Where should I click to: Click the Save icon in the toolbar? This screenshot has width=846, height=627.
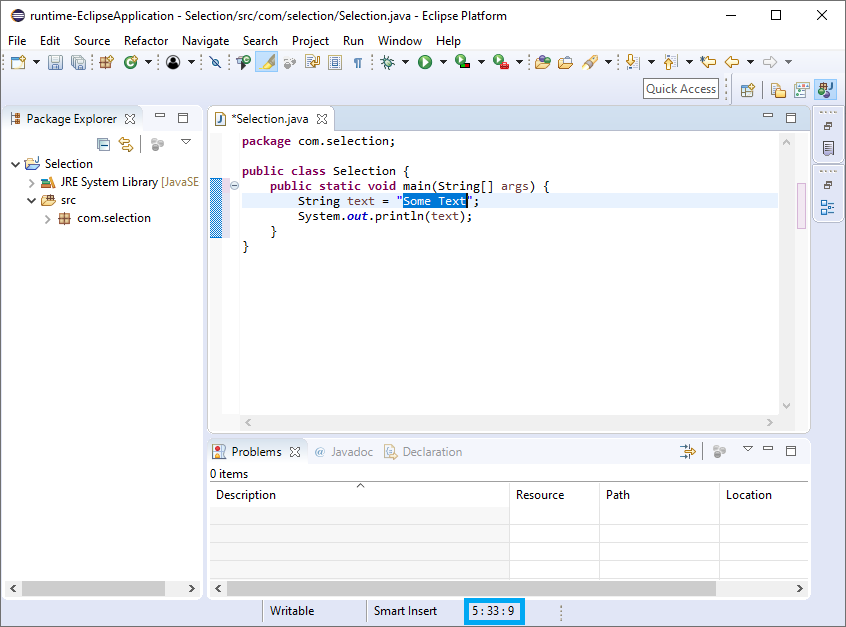[x=54, y=62]
